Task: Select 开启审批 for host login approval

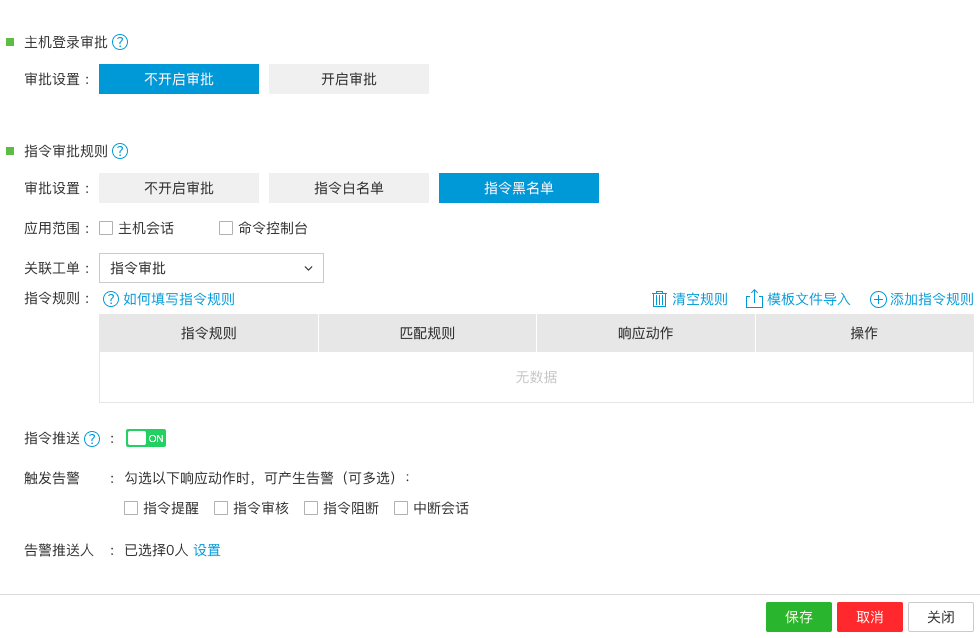Action: pyautogui.click(x=348, y=79)
